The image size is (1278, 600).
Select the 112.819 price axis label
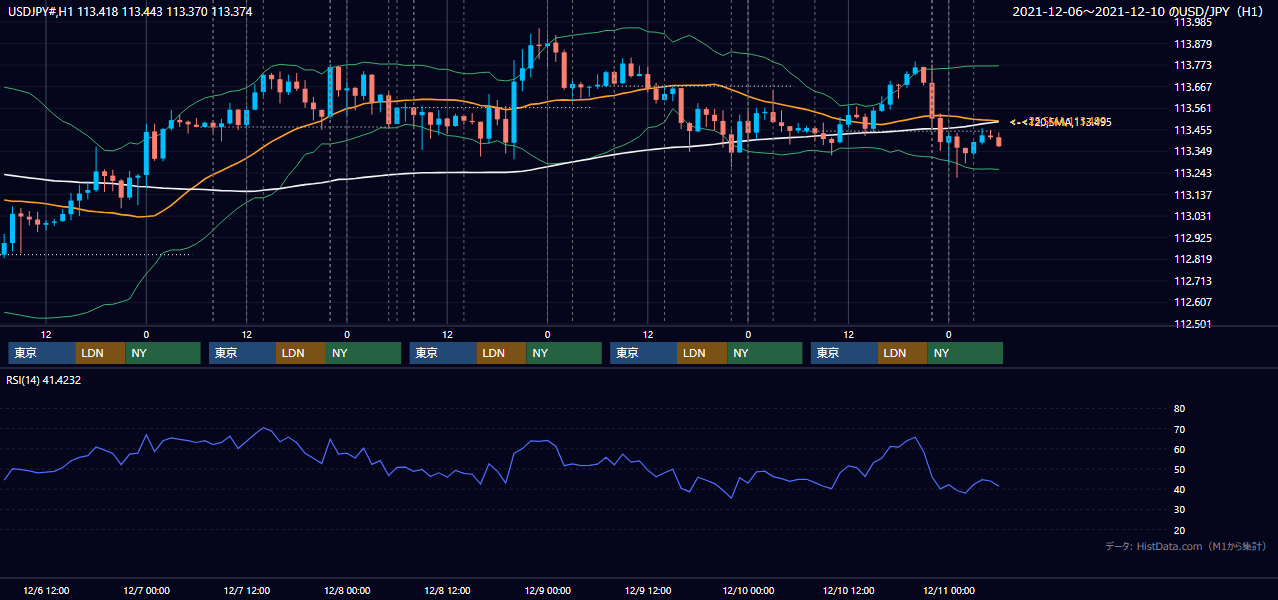[1193, 259]
